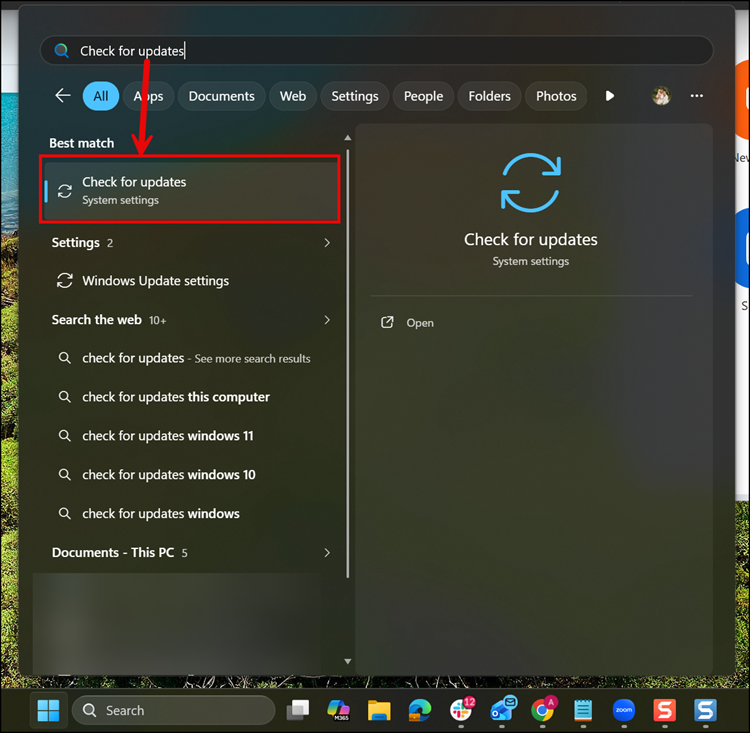Click Open in the preview pane
Screen dimensions: 750x733
point(419,323)
